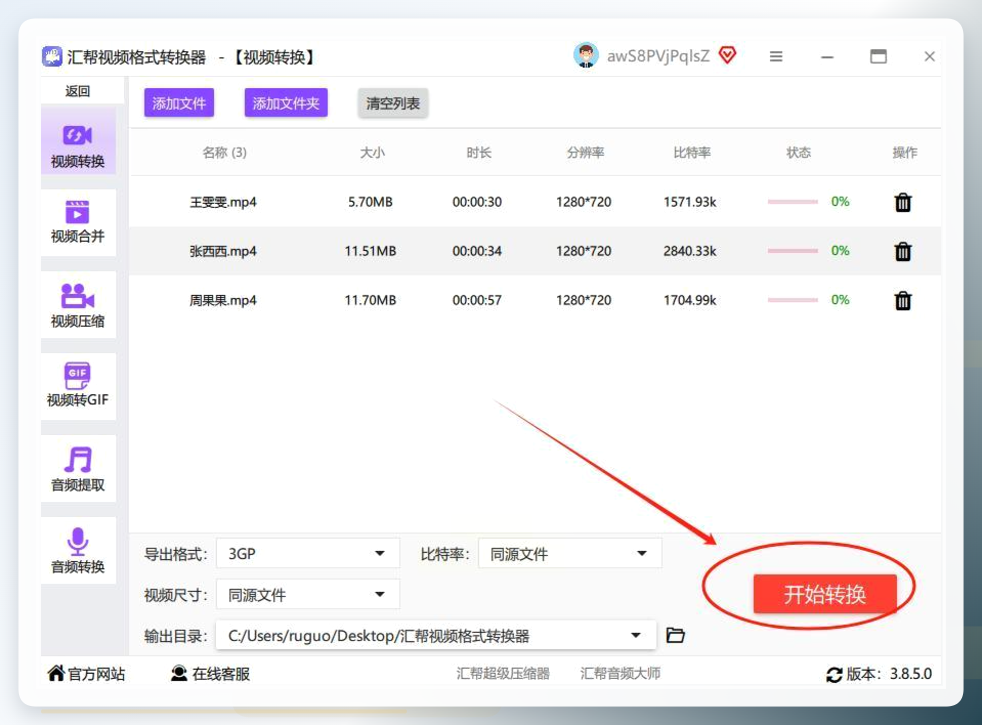982x725 pixels.
Task: Click username awS8PVjPqlsZ
Action: [x=658, y=56]
